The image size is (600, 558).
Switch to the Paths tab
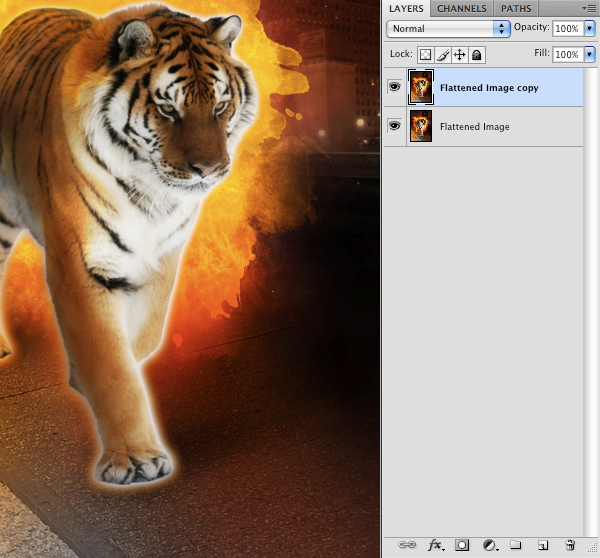(516, 8)
